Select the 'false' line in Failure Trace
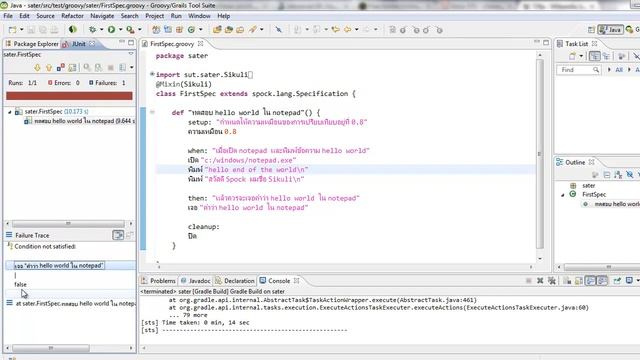The height and width of the screenshot is (360, 640). click(20, 284)
